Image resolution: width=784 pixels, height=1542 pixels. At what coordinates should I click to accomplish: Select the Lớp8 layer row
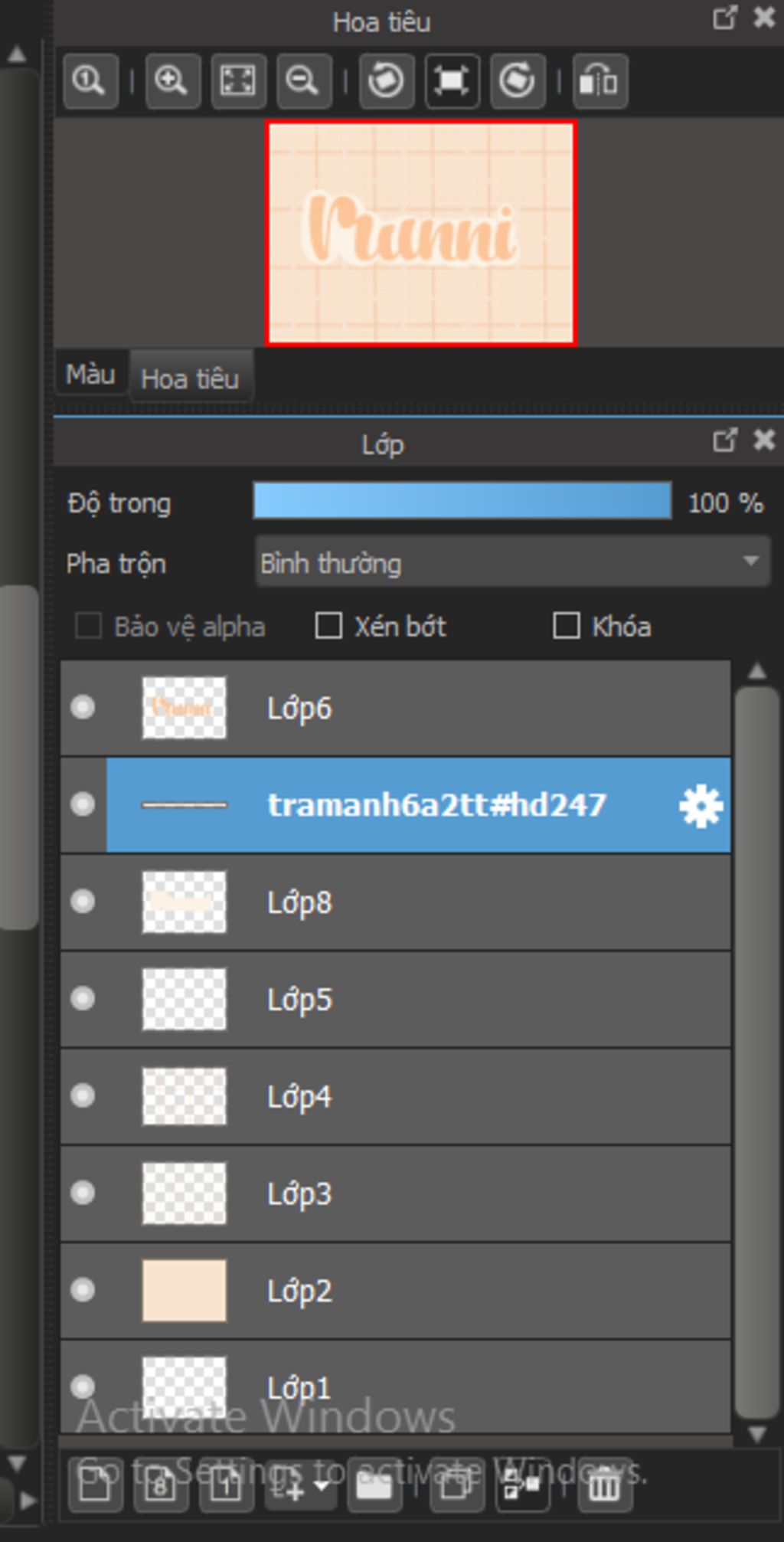point(396,902)
